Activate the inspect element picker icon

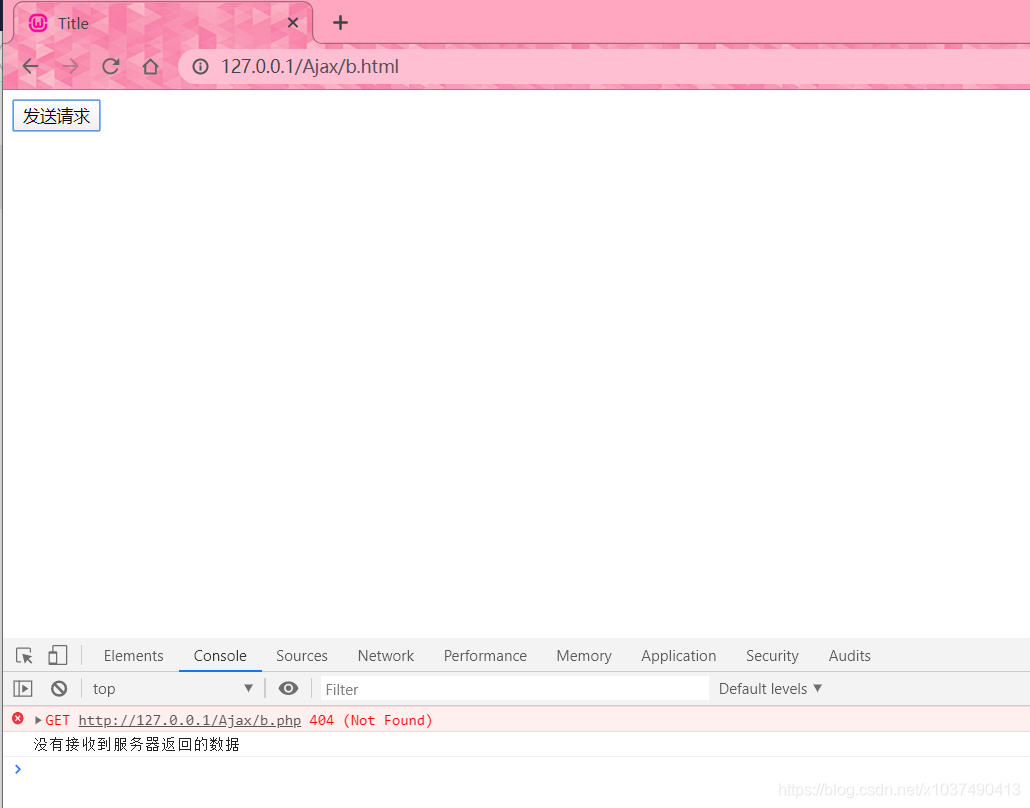click(x=24, y=656)
